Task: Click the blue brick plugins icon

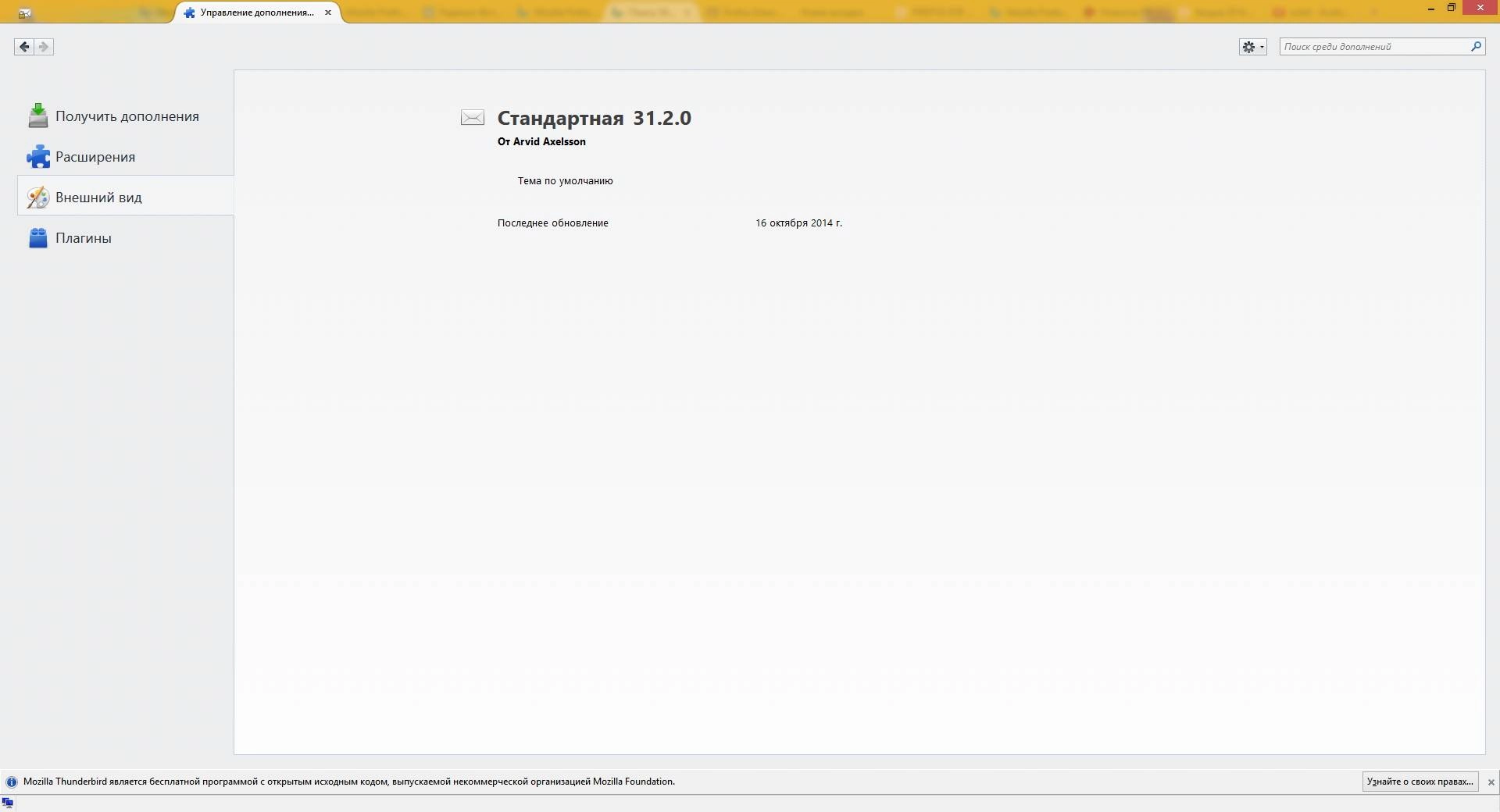Action: pos(37,238)
